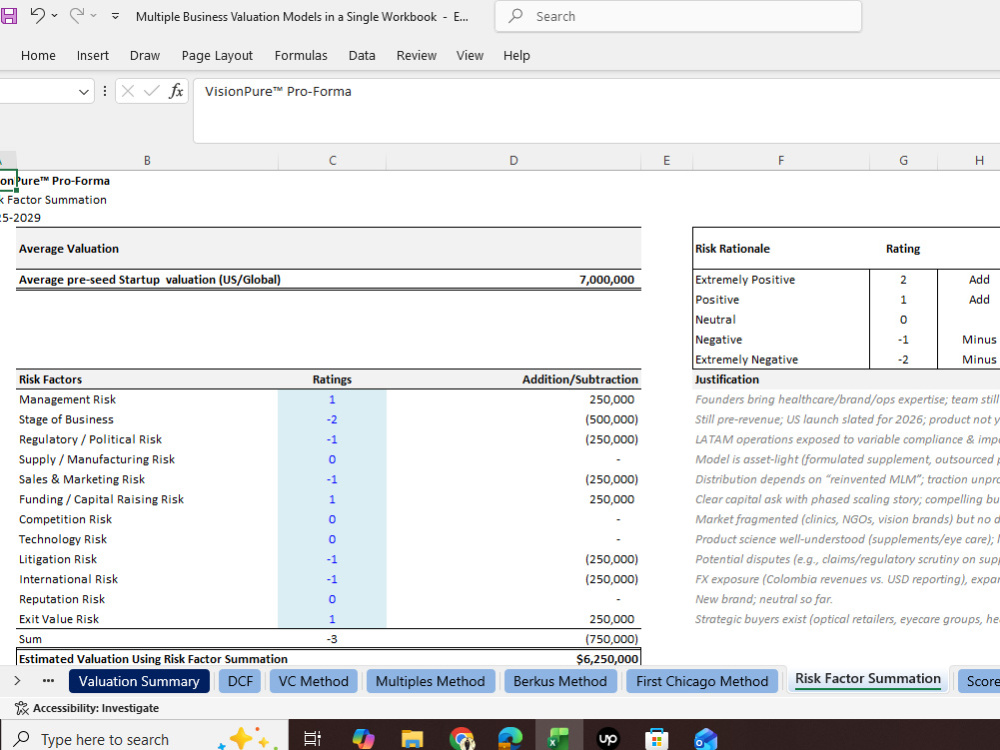Select column D header

coord(513,161)
